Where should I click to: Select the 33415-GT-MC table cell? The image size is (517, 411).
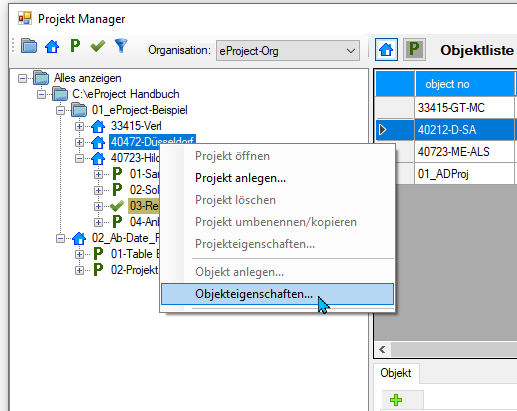[465, 108]
